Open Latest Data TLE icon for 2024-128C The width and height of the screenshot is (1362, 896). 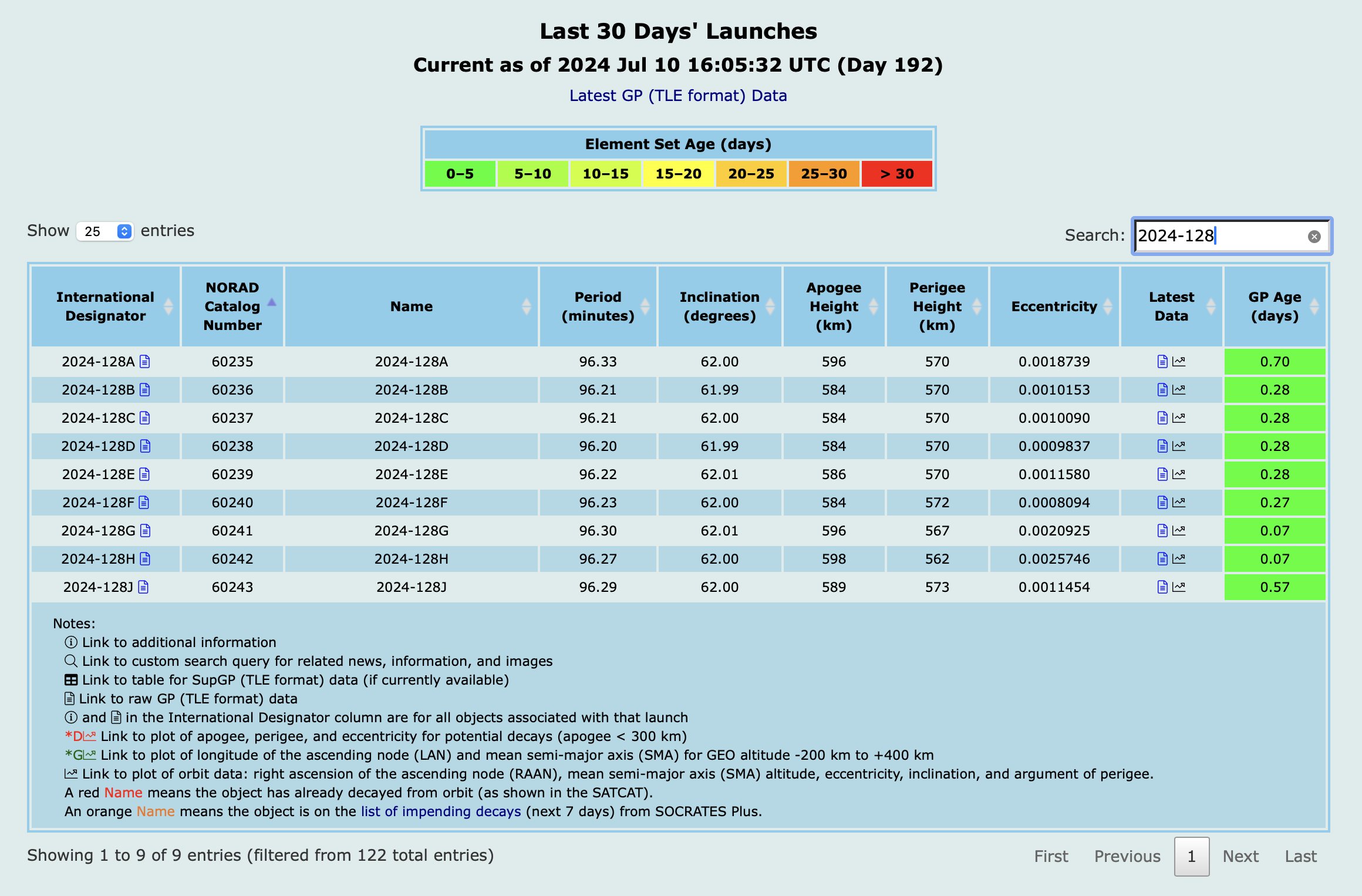[1162, 418]
